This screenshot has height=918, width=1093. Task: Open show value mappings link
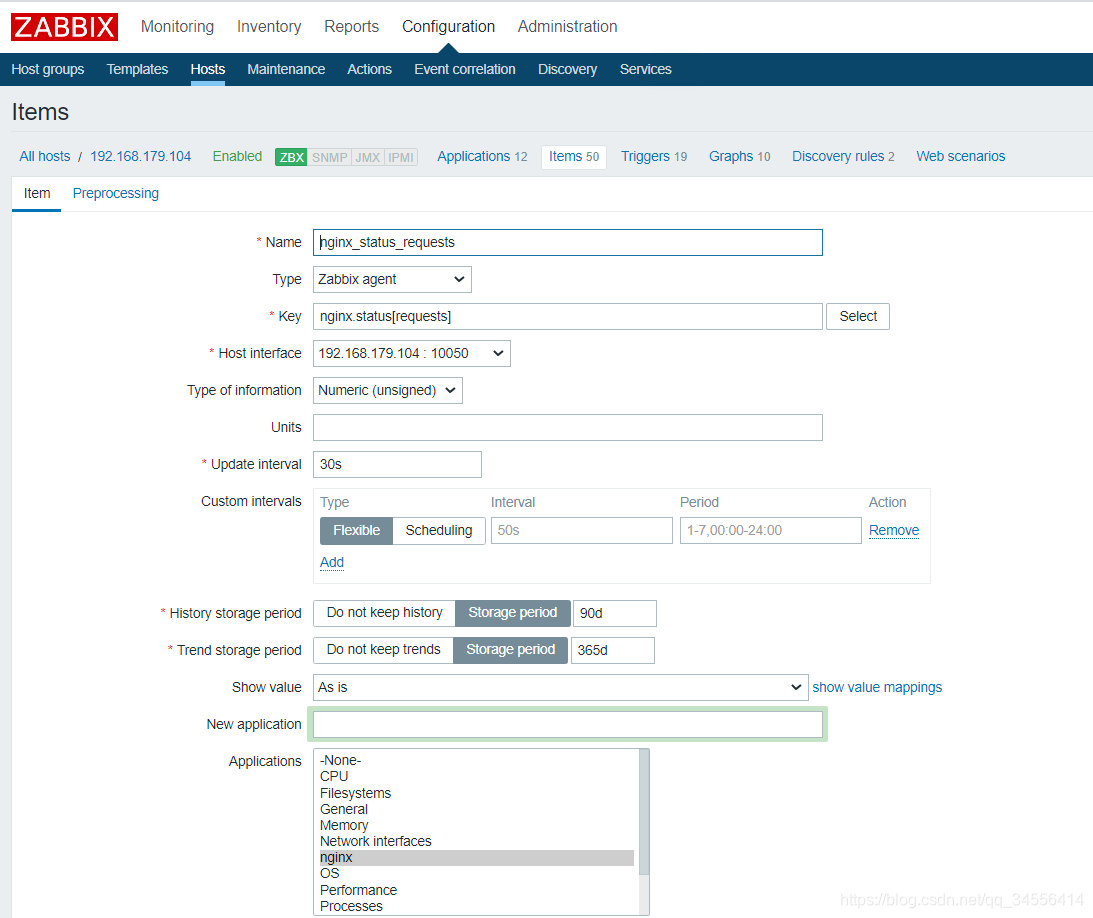click(877, 687)
